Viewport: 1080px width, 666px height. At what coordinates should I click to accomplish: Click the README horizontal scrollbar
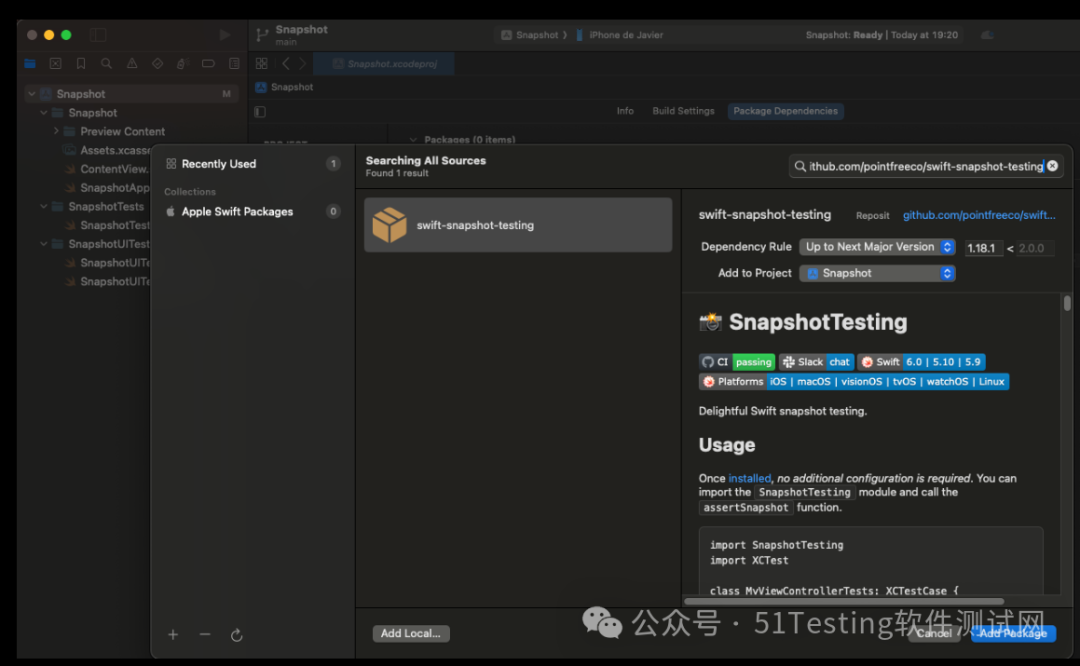[844, 601]
